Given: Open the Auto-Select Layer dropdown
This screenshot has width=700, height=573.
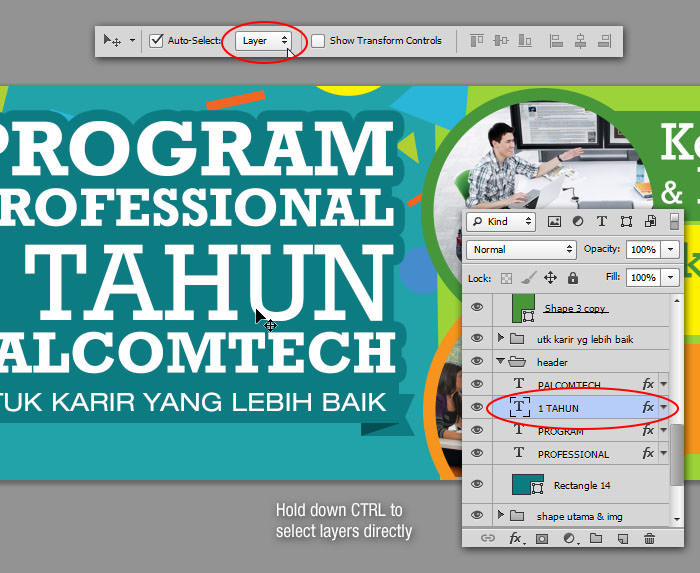Looking at the screenshot, I should [x=263, y=41].
